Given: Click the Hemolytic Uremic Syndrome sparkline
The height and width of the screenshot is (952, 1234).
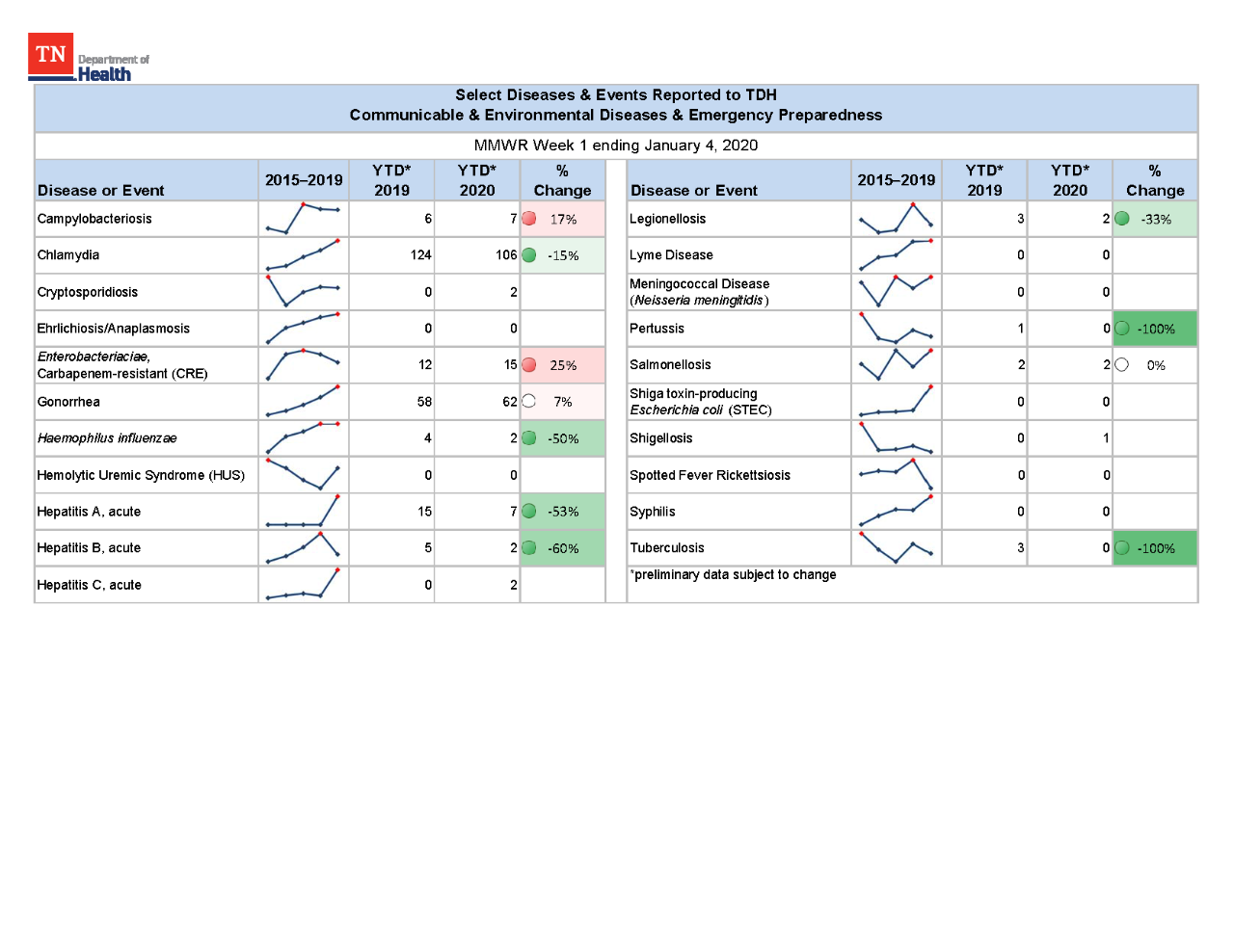Looking at the screenshot, I should 303,475.
